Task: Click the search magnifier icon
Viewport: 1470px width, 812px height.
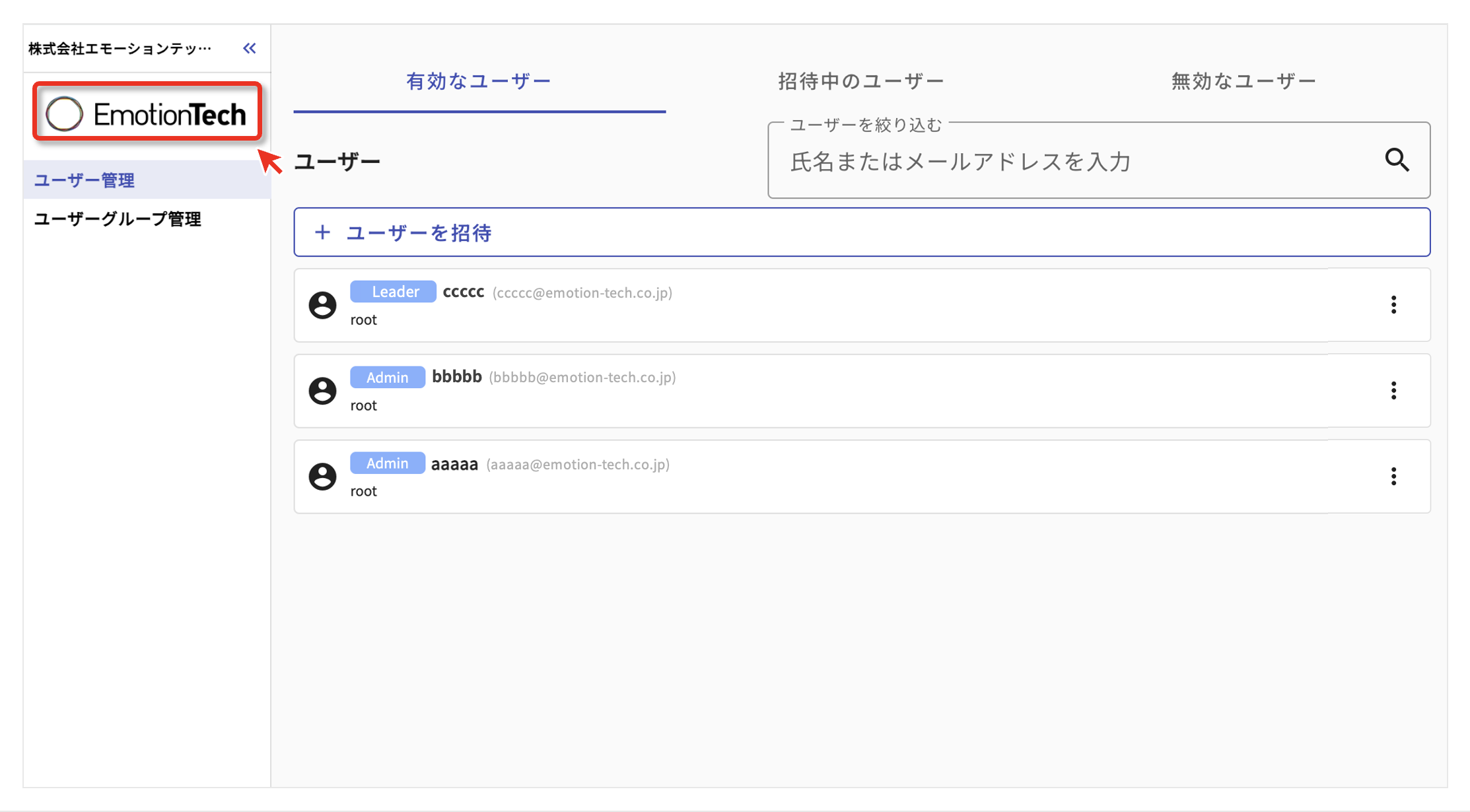Action: tap(1397, 160)
